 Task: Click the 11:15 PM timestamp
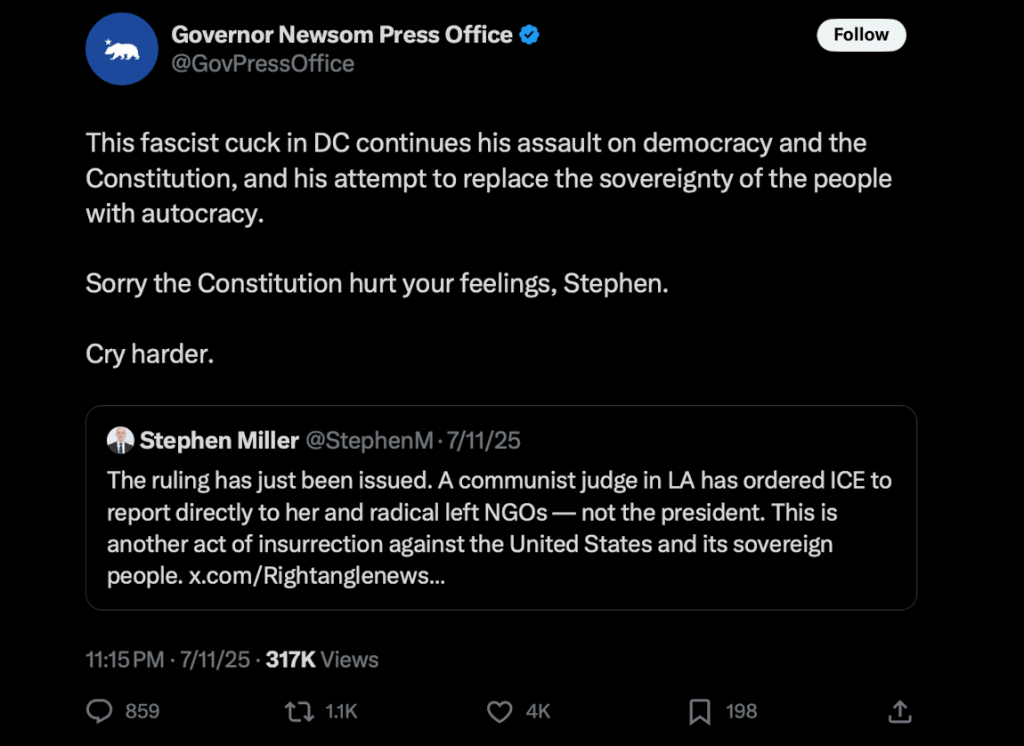point(125,660)
